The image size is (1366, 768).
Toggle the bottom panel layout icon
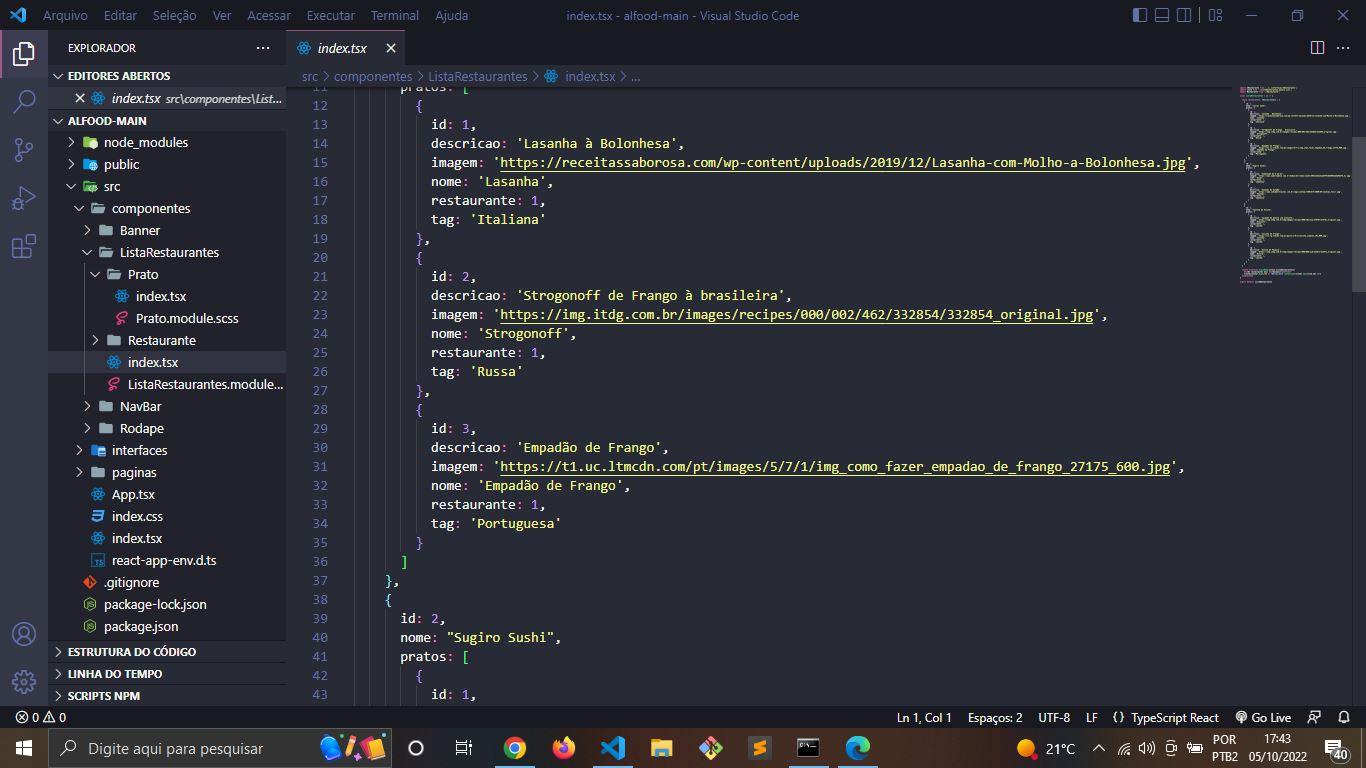[x=1162, y=15]
